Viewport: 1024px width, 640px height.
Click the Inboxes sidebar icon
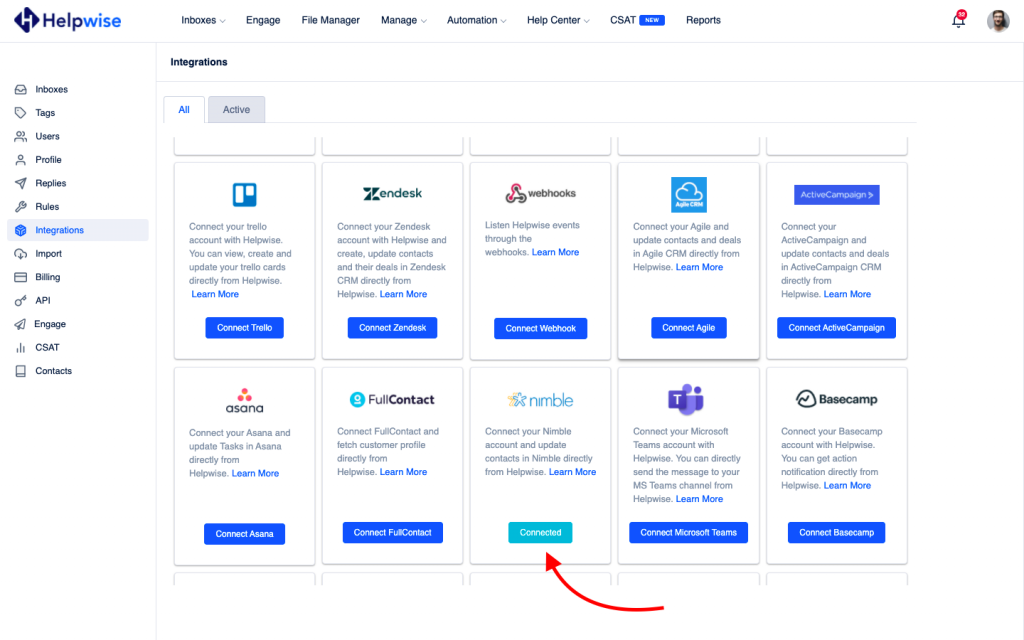(21, 89)
